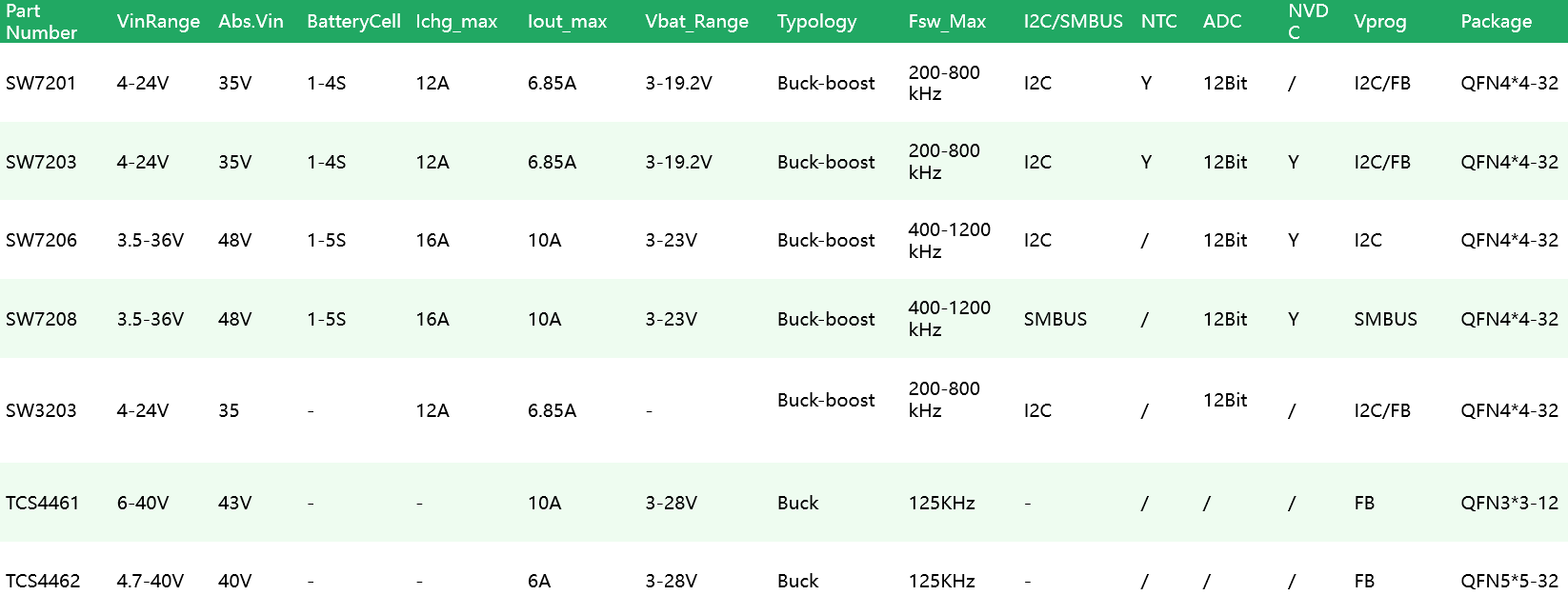
Task: Click the Package column header
Action: tap(1496, 21)
